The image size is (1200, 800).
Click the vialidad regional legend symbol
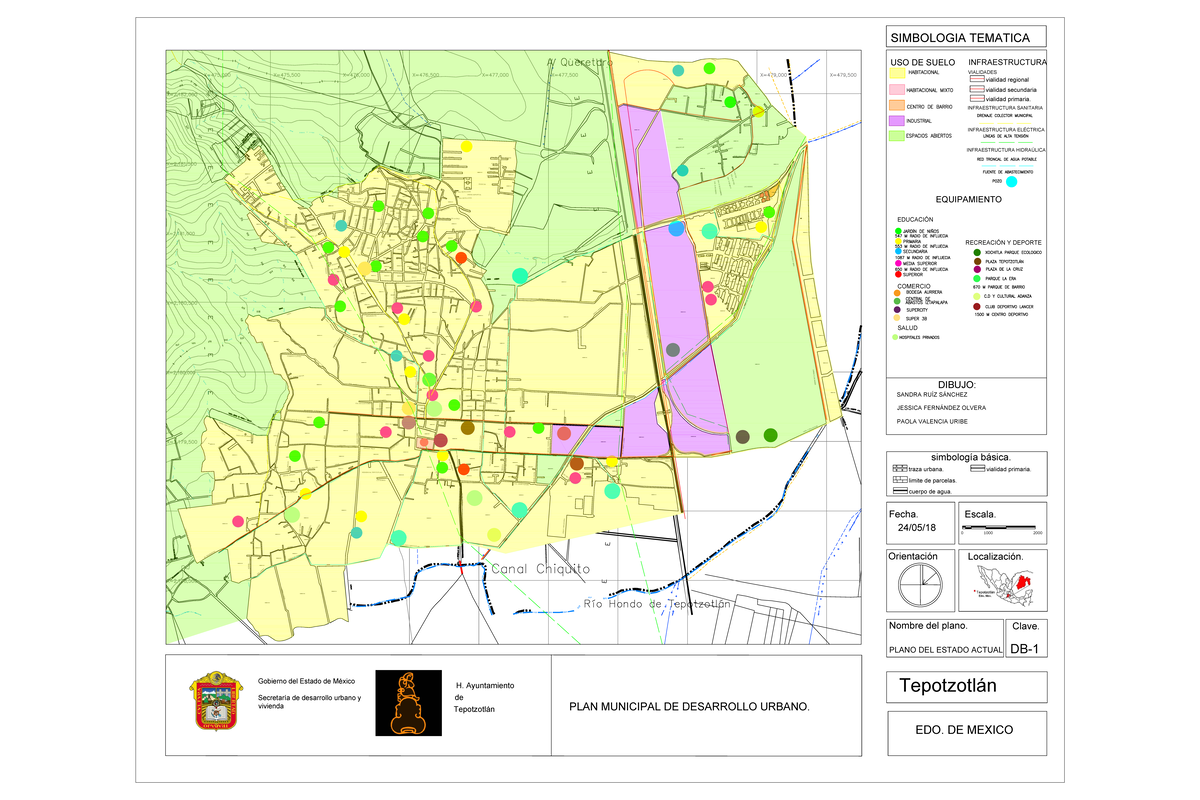click(976, 79)
